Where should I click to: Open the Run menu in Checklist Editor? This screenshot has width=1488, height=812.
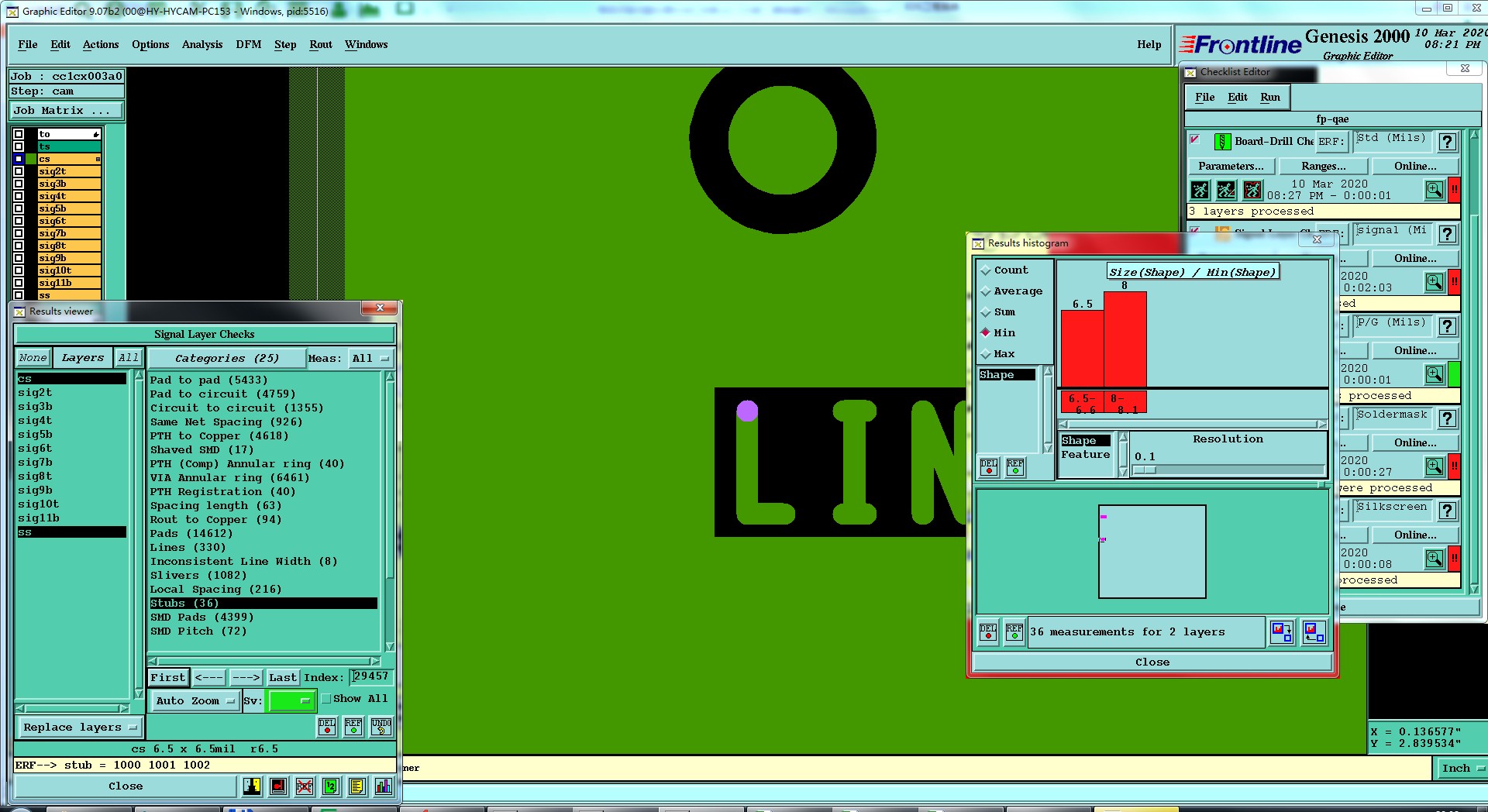1270,98
